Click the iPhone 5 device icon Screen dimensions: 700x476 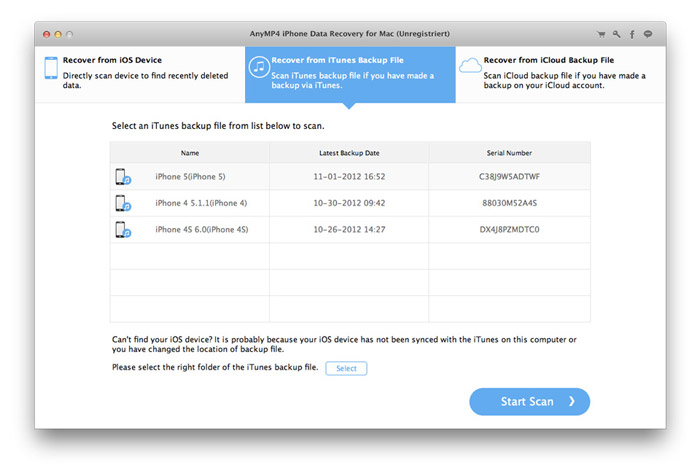tap(123, 177)
